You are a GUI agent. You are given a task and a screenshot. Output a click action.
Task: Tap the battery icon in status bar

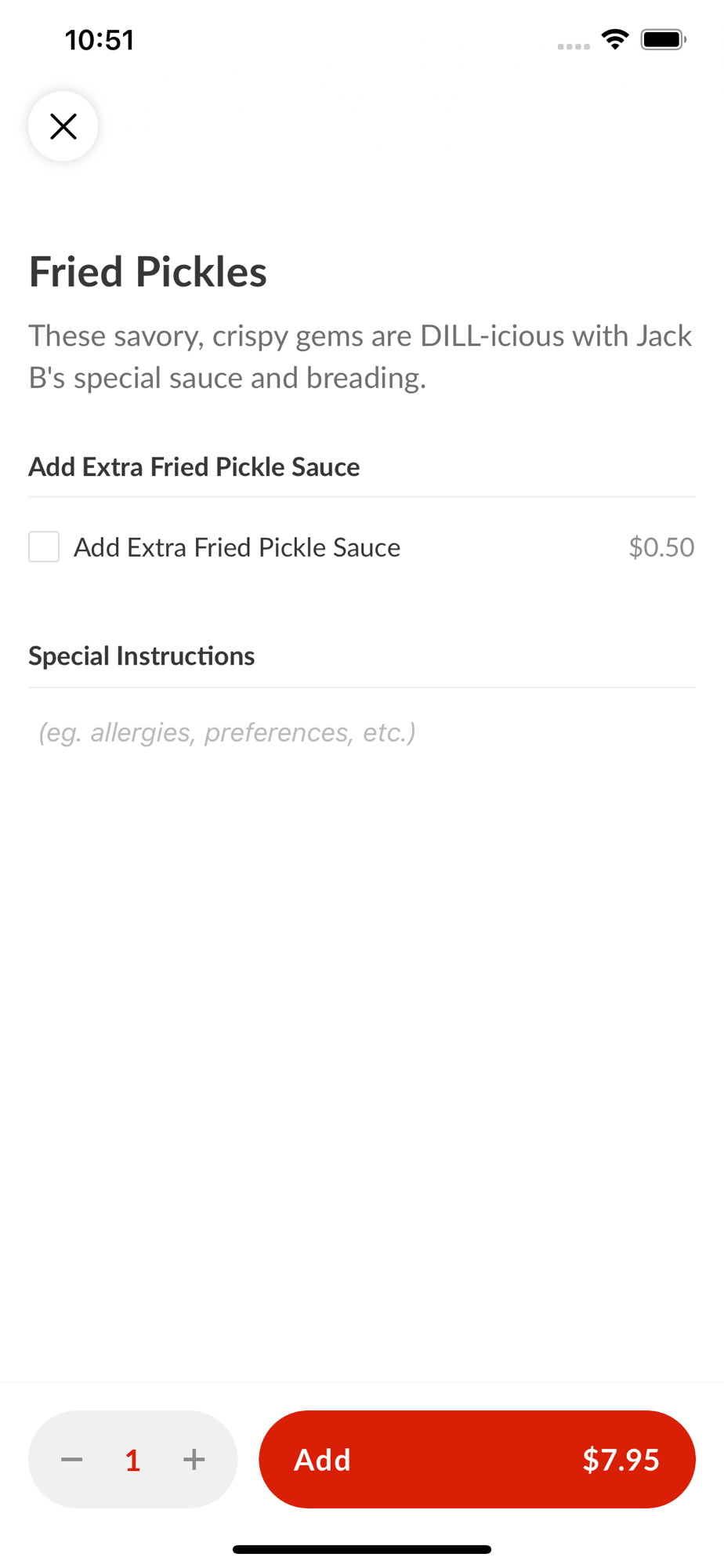point(664,39)
